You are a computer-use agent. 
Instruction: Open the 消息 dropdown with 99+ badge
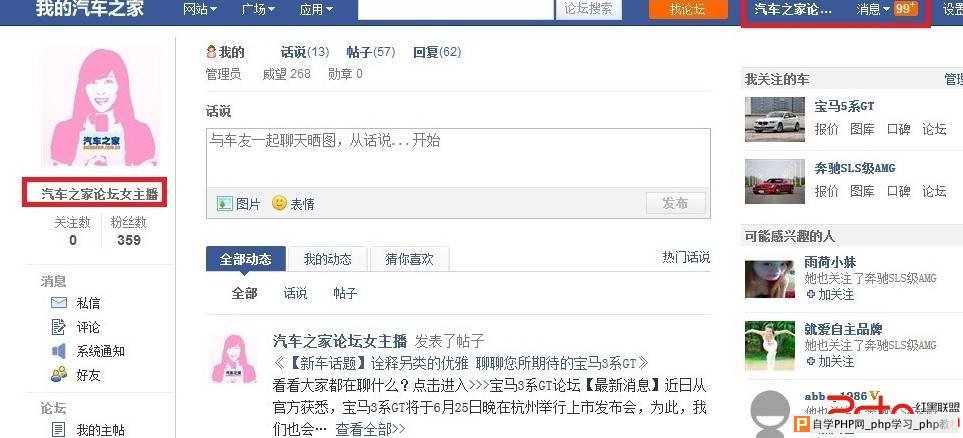[886, 9]
